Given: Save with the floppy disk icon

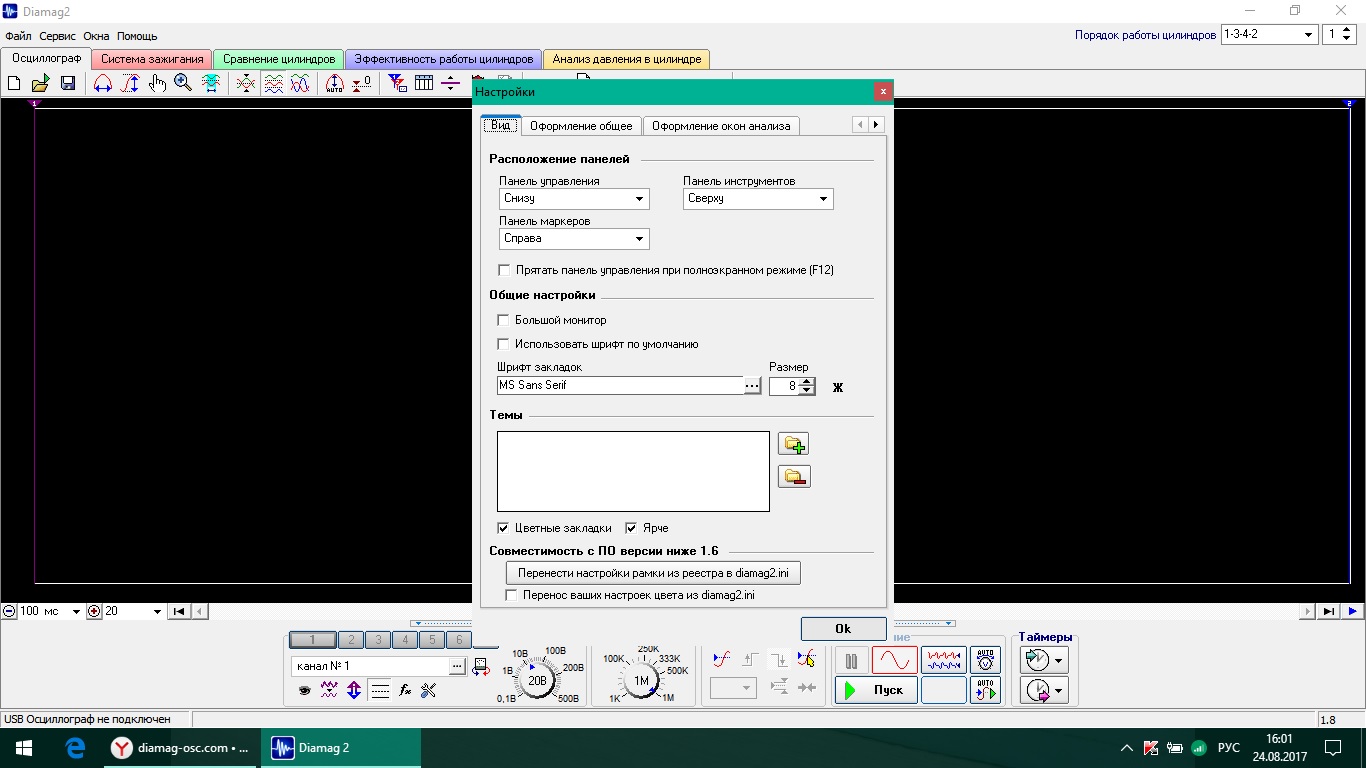Looking at the screenshot, I should (68, 84).
